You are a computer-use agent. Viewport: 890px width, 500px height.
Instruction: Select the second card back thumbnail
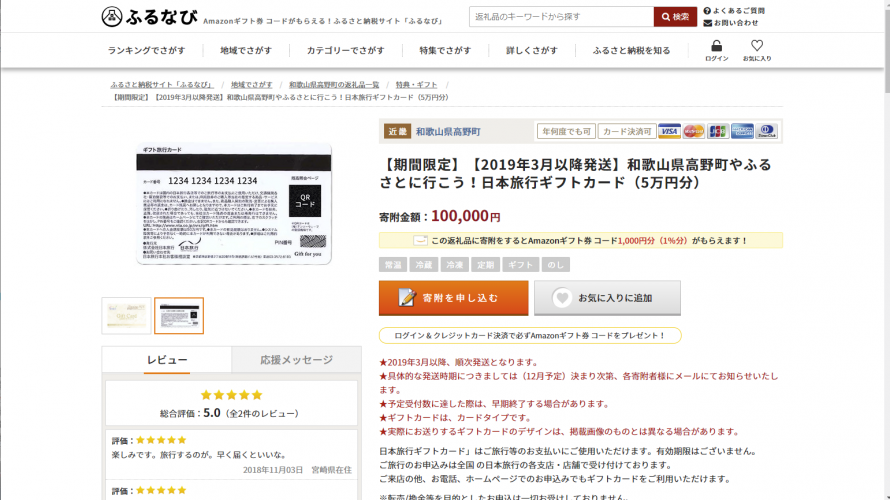click(179, 316)
